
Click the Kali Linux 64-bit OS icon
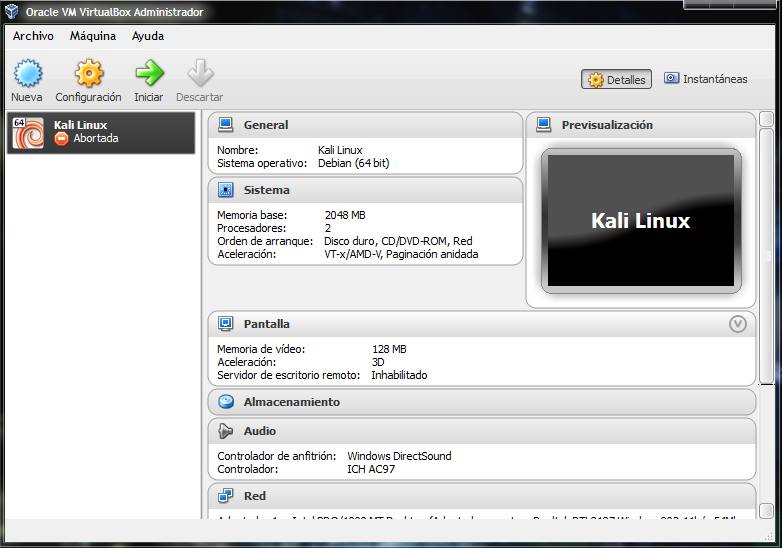28,133
